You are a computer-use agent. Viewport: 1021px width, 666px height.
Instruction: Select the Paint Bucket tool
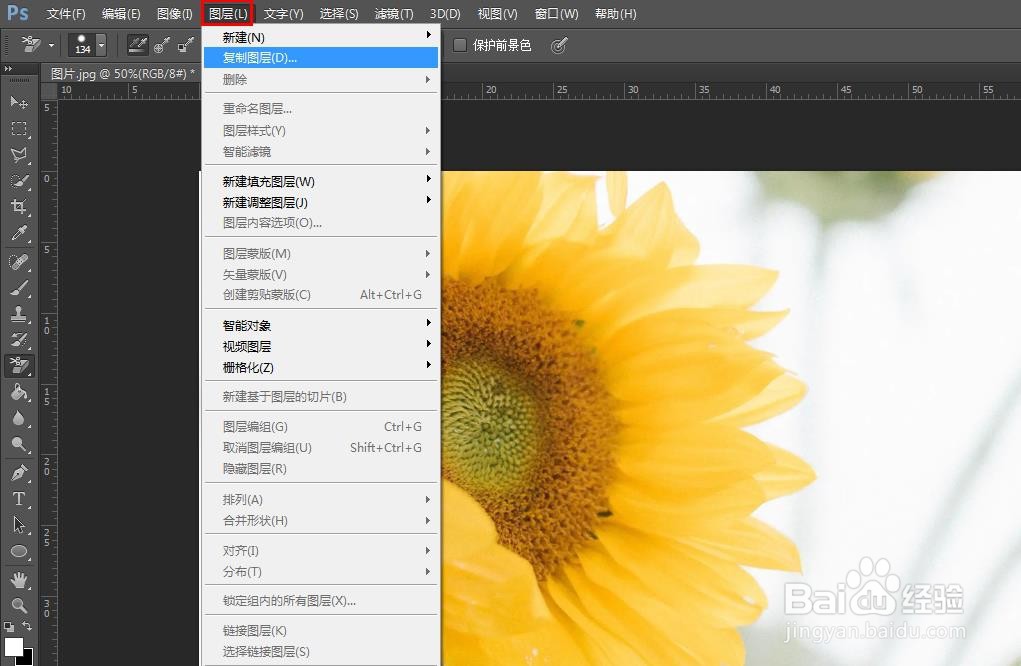[x=19, y=392]
